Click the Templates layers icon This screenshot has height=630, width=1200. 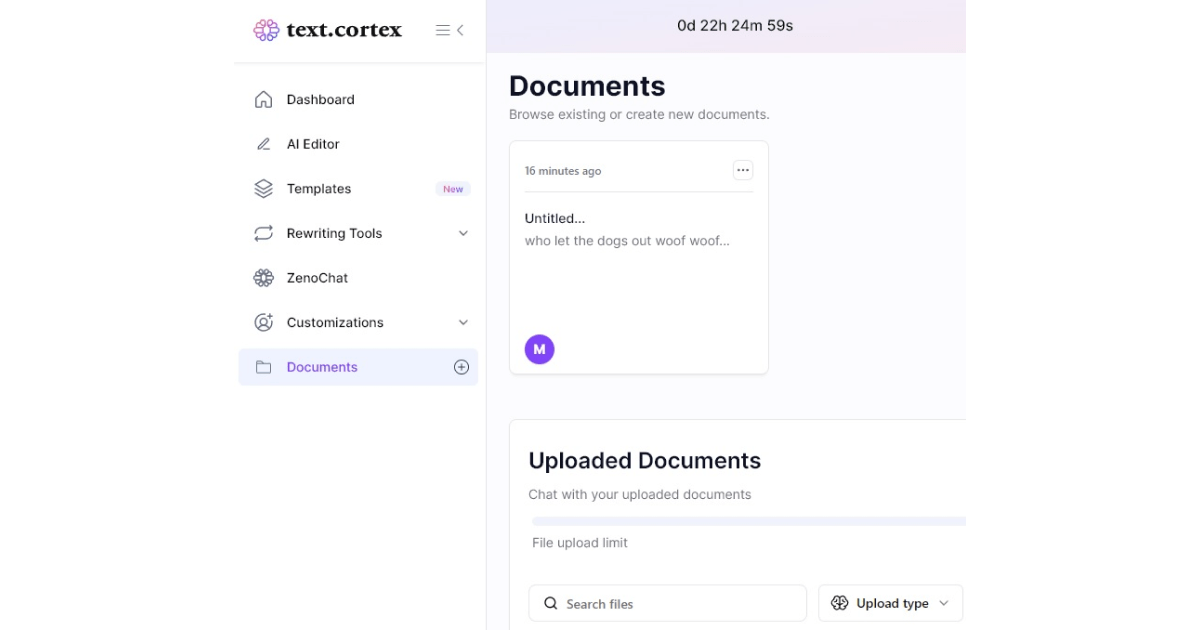(263, 188)
